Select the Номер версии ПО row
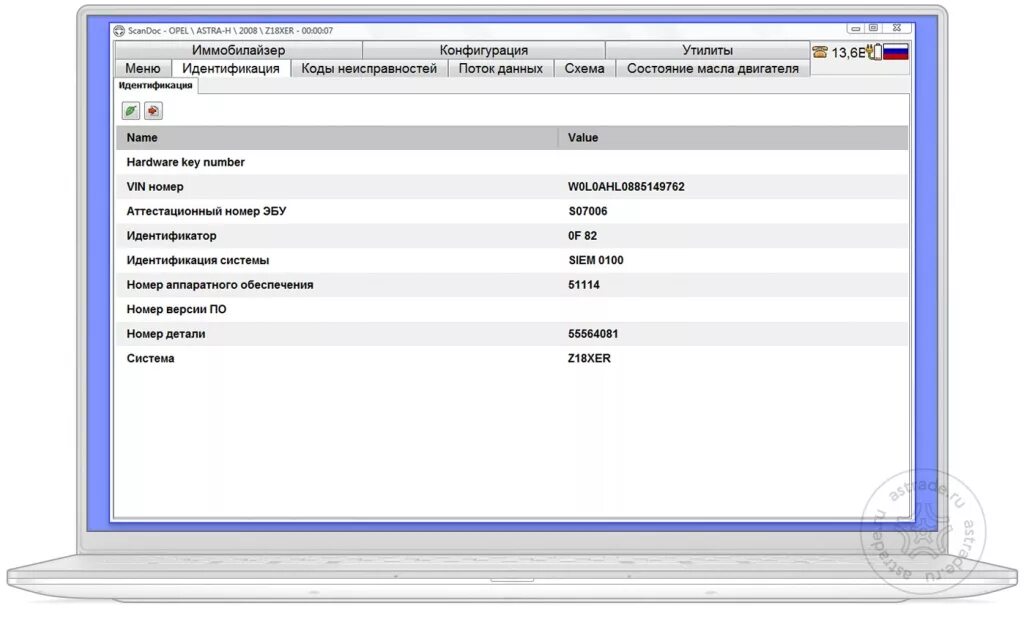This screenshot has width=1024, height=622. point(512,309)
